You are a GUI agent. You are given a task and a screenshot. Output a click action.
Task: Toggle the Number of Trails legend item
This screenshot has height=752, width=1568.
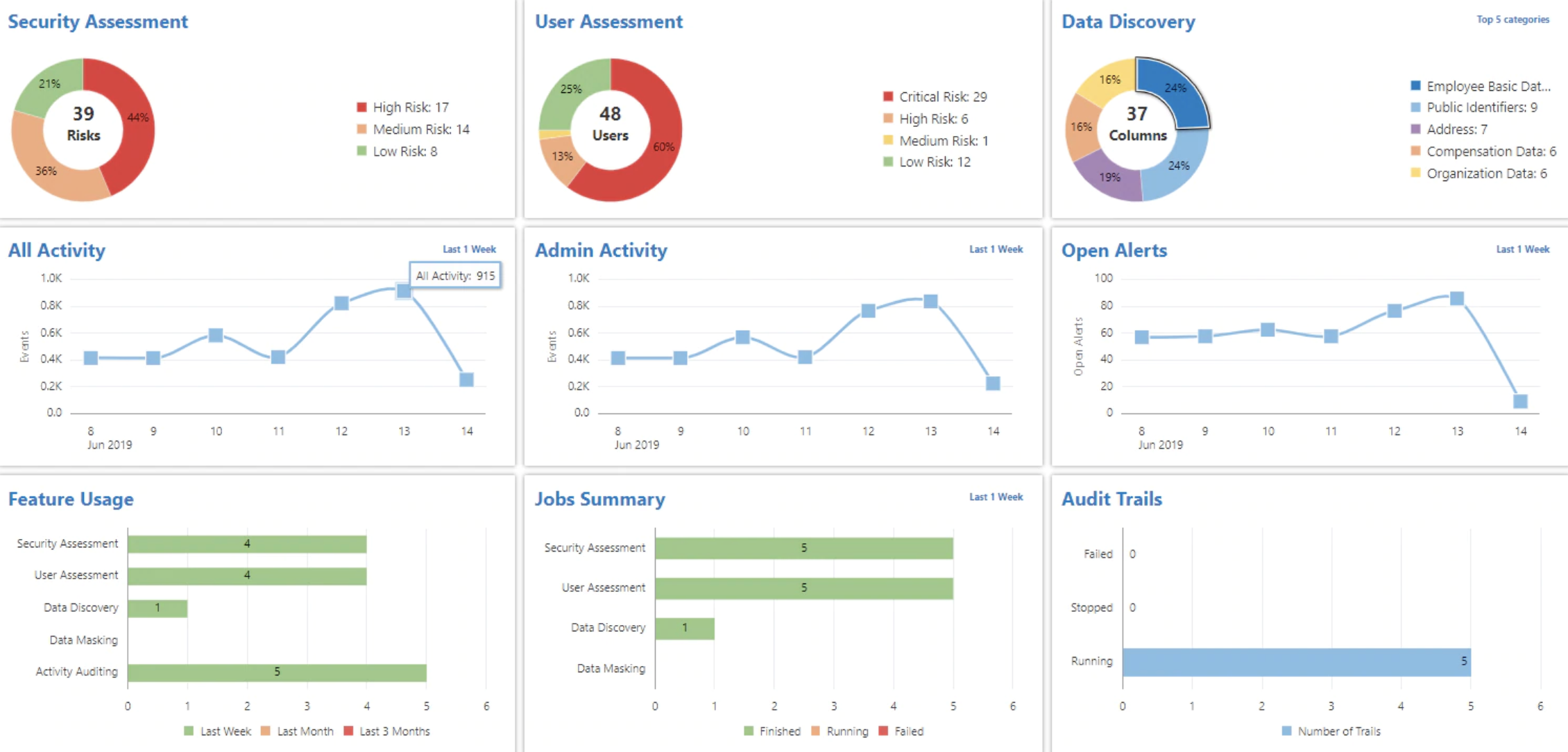click(1331, 731)
